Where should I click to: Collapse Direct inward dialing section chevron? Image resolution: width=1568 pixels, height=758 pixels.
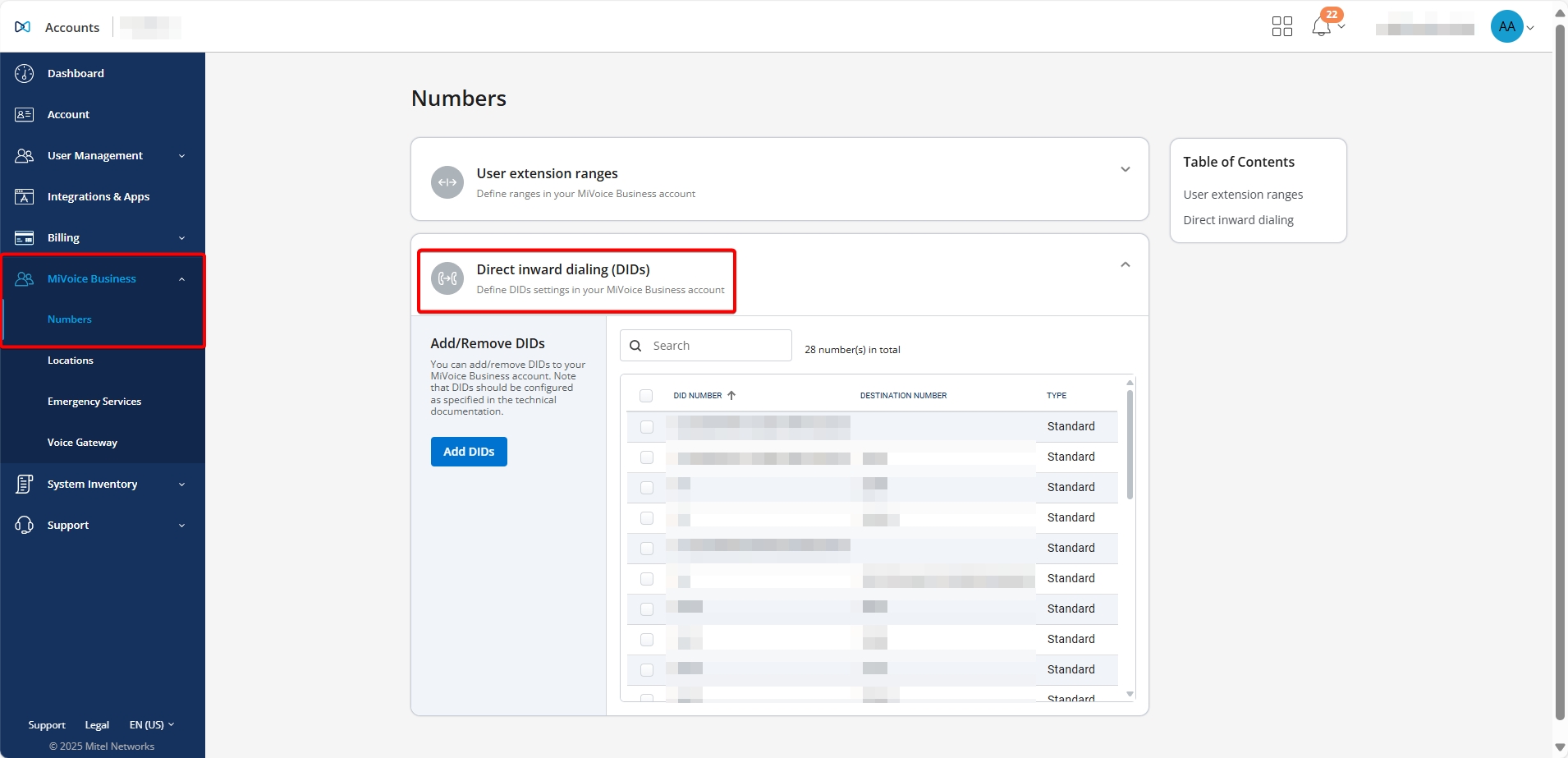(1126, 264)
